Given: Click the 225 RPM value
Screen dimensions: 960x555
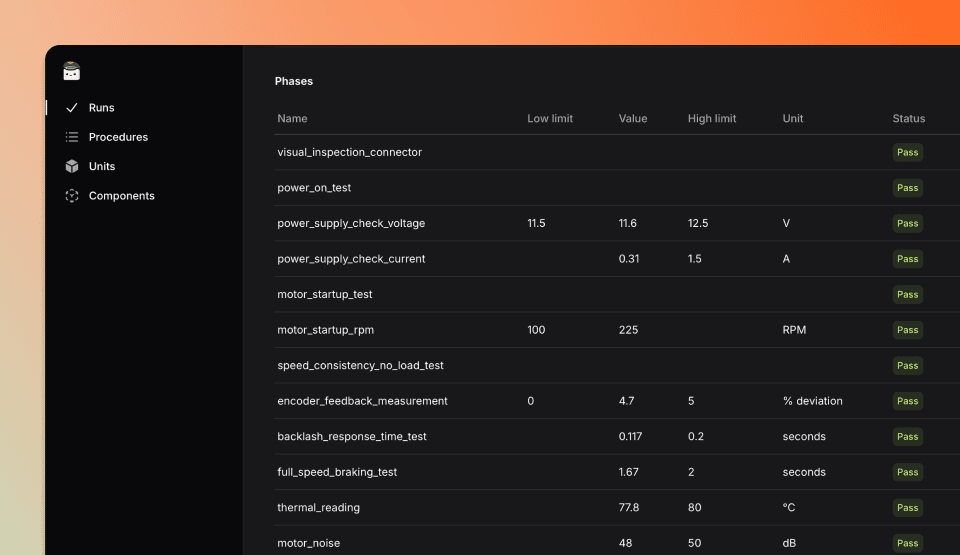Looking at the screenshot, I should (628, 330).
